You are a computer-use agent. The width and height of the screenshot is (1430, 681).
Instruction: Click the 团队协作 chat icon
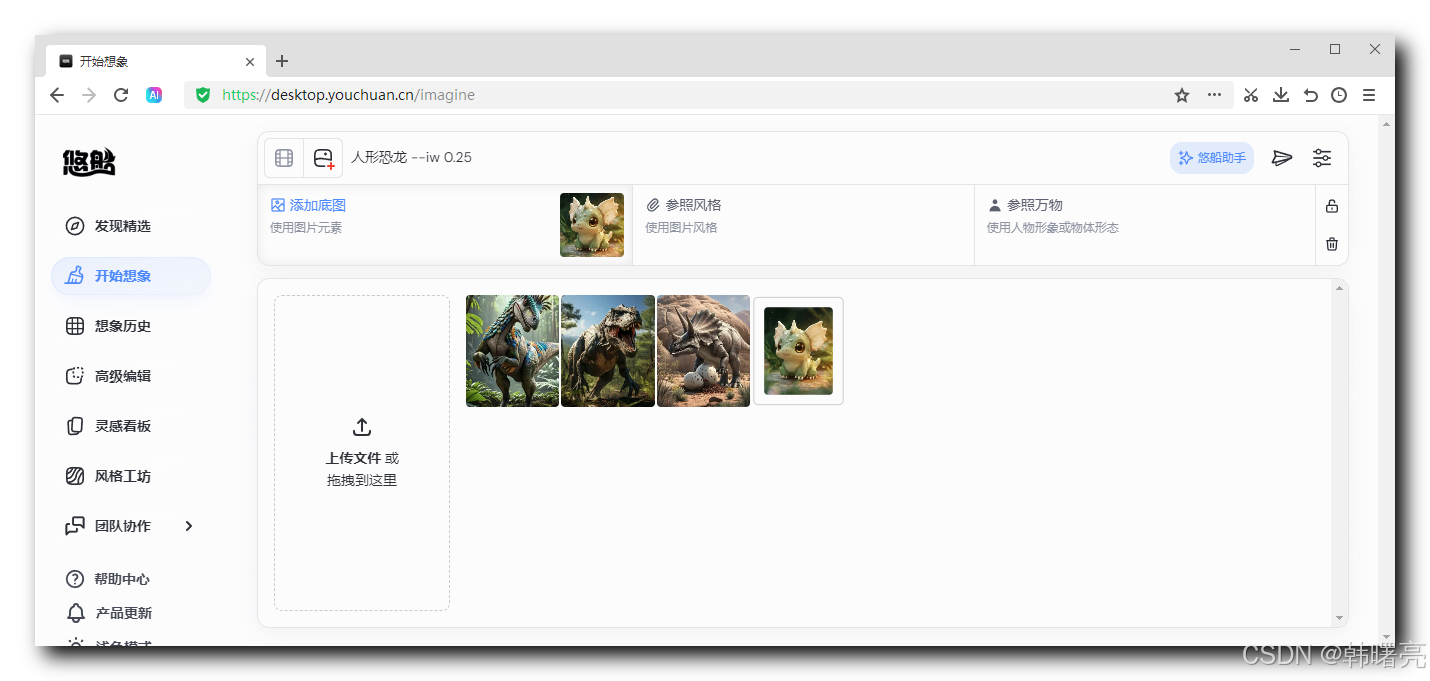pos(75,526)
